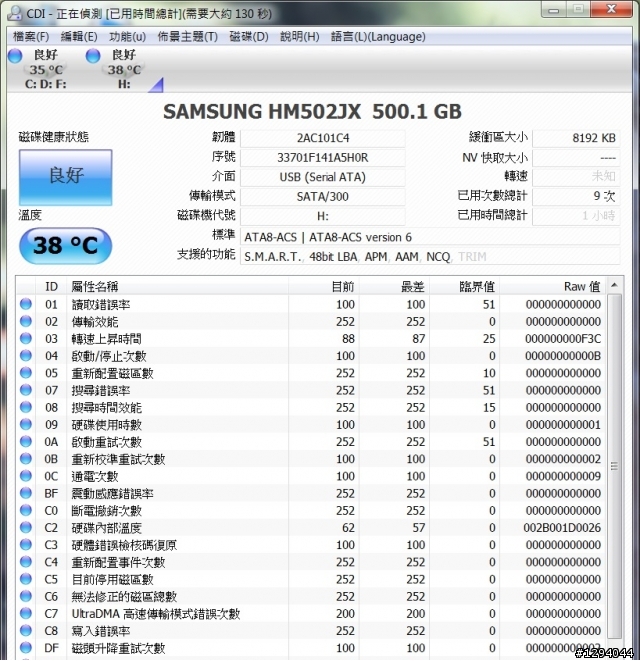Click status icon for attribute 07 搜尋錯誤率
The image size is (640, 661).
coord(26,390)
